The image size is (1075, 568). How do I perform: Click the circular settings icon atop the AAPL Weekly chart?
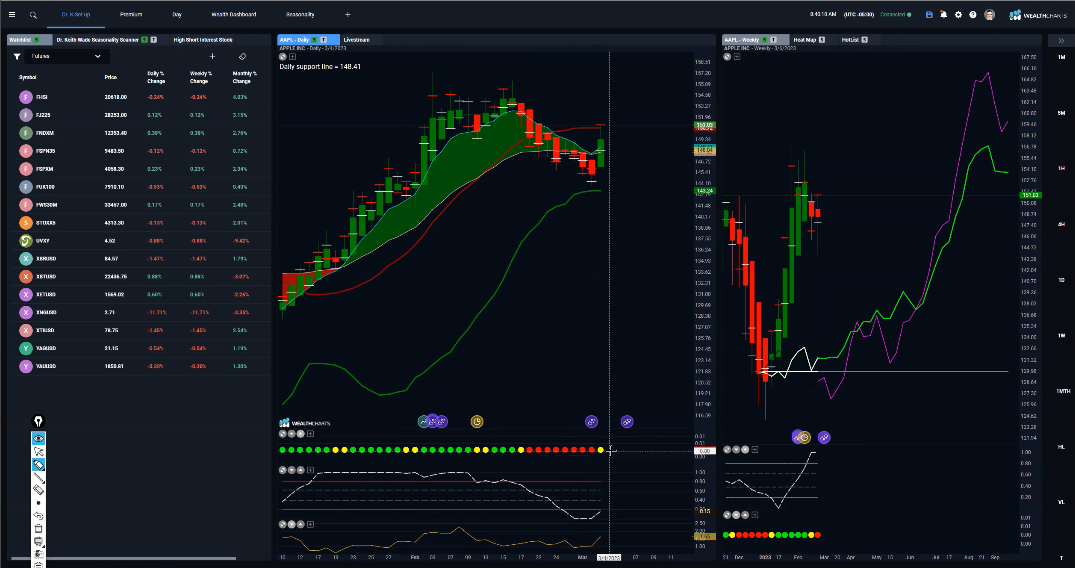[x=727, y=57]
